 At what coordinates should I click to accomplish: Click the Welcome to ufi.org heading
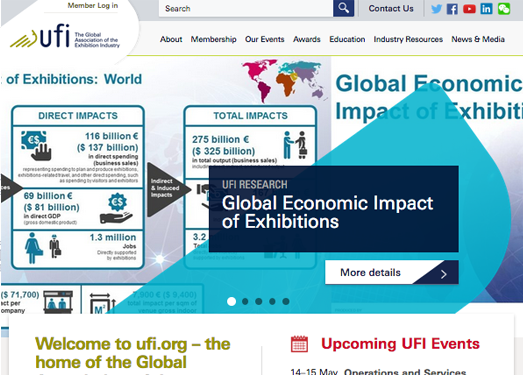pyautogui.click(x=133, y=353)
